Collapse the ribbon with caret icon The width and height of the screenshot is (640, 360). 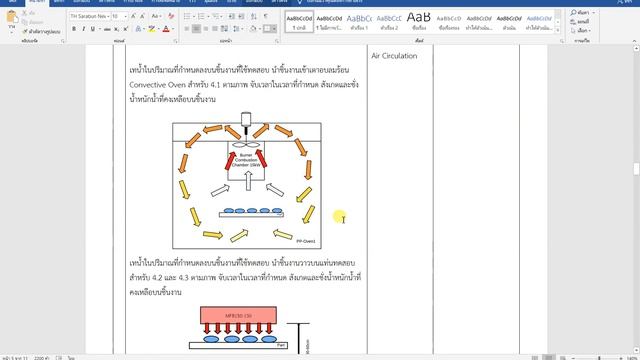click(634, 41)
